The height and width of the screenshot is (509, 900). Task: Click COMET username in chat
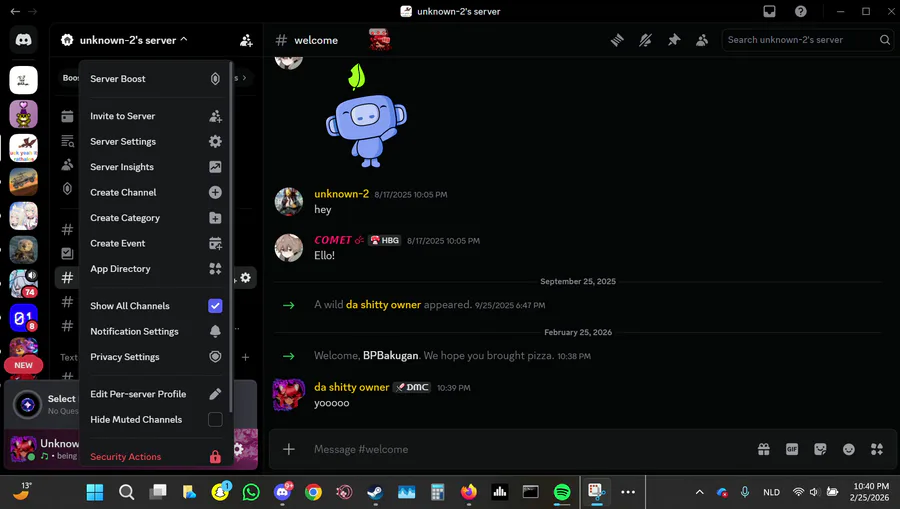[x=333, y=240]
